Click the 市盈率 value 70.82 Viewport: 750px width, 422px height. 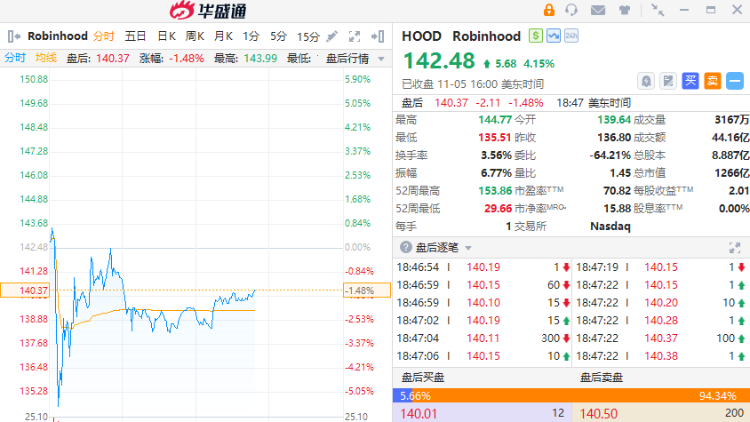(617, 191)
